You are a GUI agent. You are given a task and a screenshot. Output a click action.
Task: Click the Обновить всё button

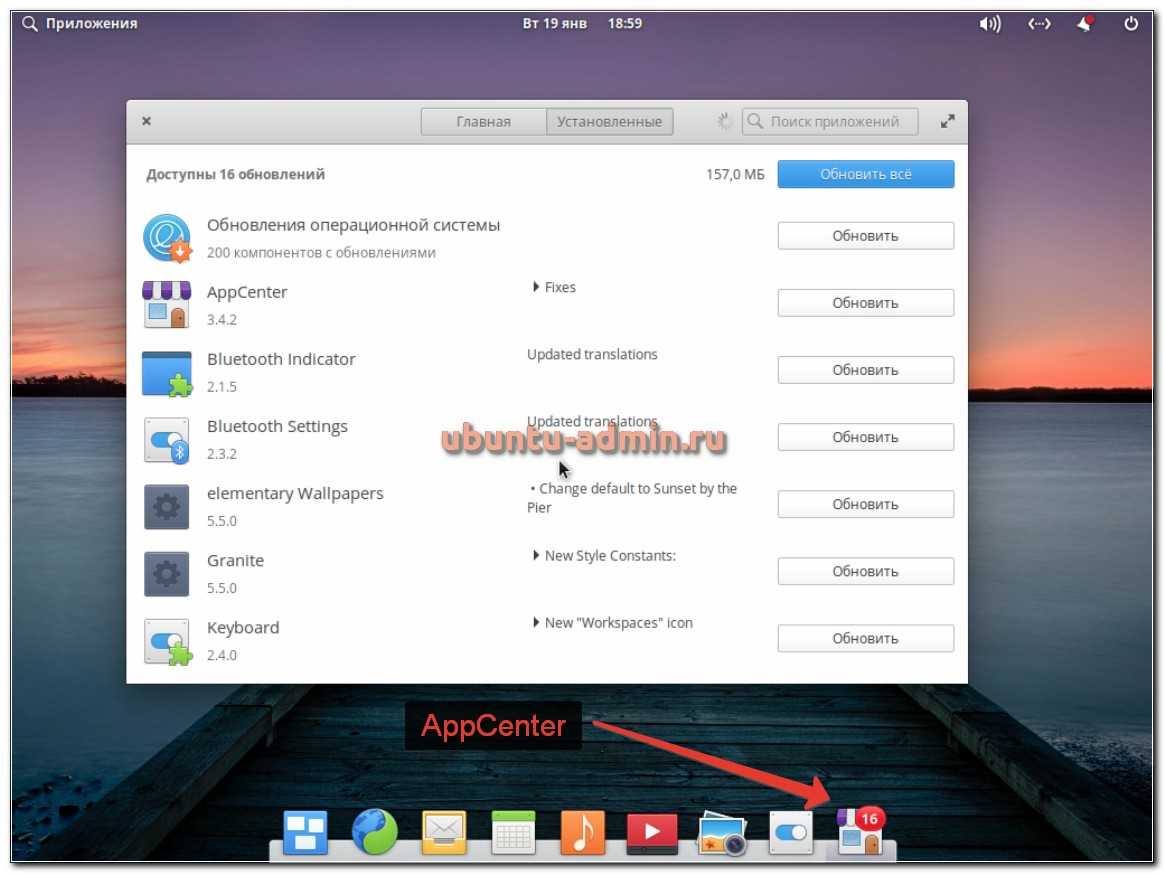tap(865, 174)
